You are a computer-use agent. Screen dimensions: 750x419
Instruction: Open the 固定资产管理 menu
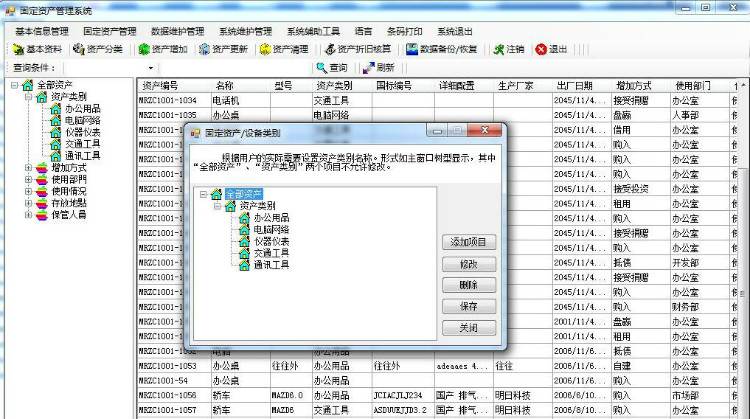coord(110,32)
